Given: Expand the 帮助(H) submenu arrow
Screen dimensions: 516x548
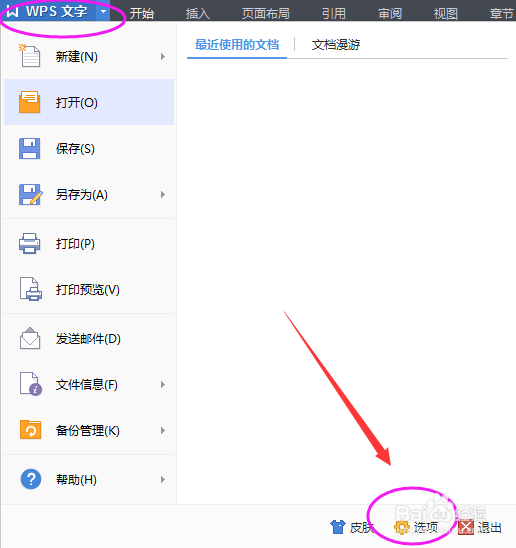Looking at the screenshot, I should point(163,479).
